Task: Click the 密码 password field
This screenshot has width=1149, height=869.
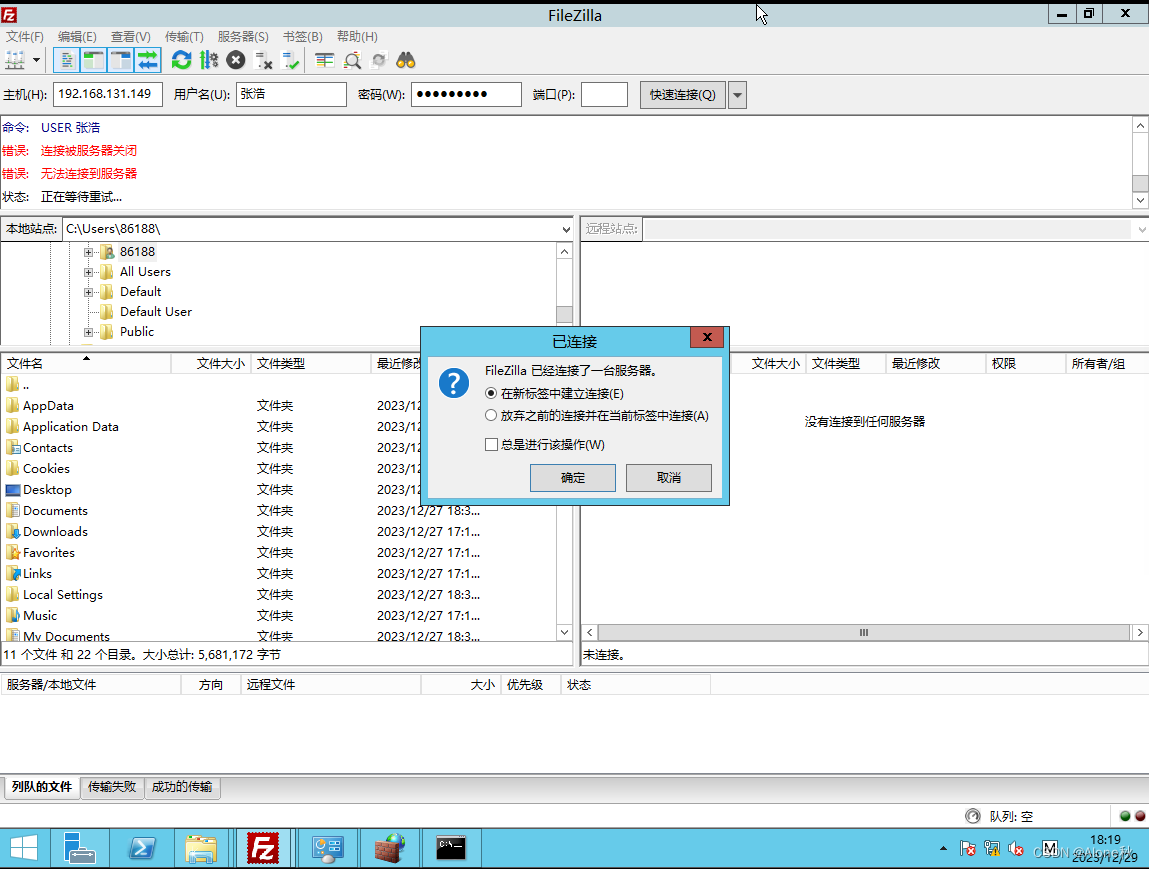Action: coord(466,95)
